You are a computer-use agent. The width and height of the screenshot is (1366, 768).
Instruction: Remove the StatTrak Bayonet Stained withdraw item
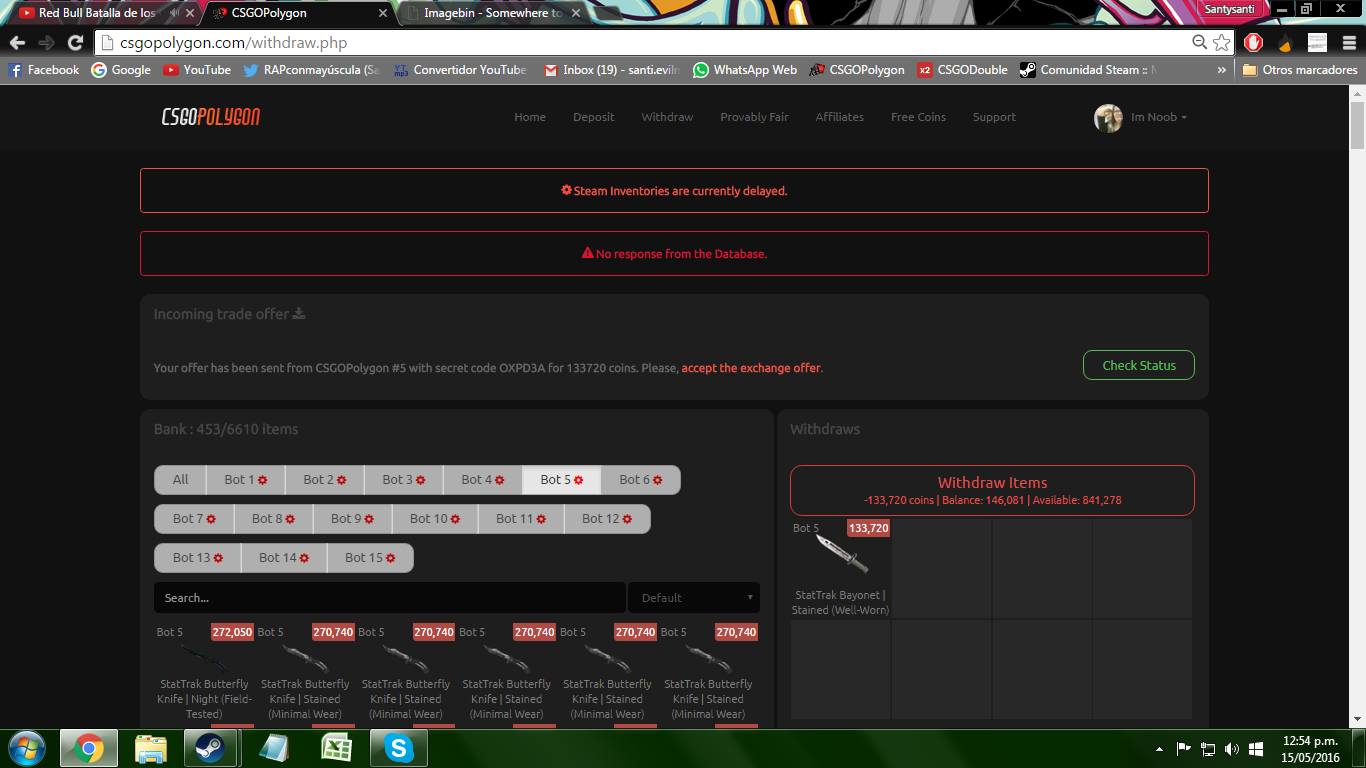point(841,568)
